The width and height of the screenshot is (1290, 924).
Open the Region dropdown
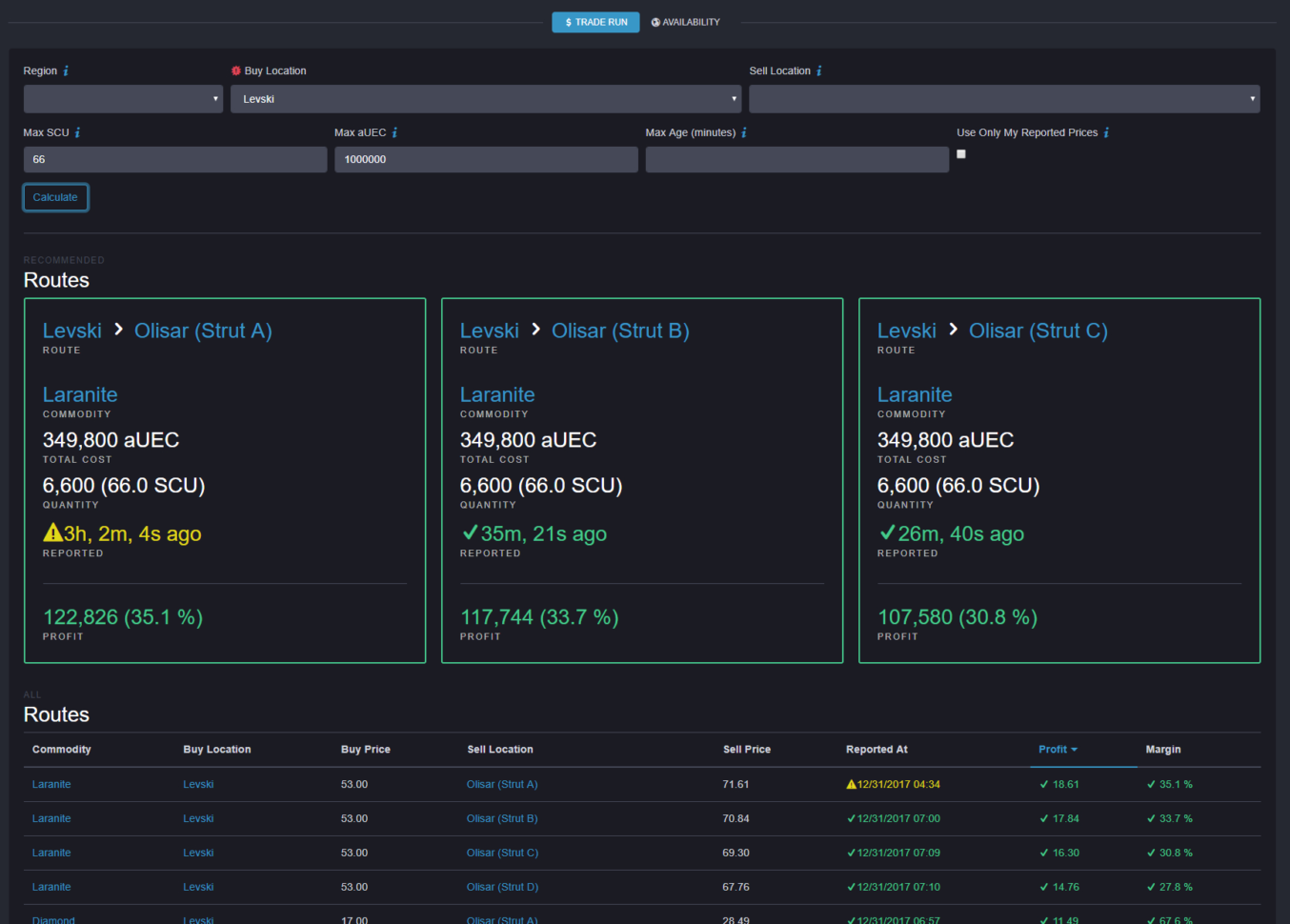pyautogui.click(x=123, y=98)
